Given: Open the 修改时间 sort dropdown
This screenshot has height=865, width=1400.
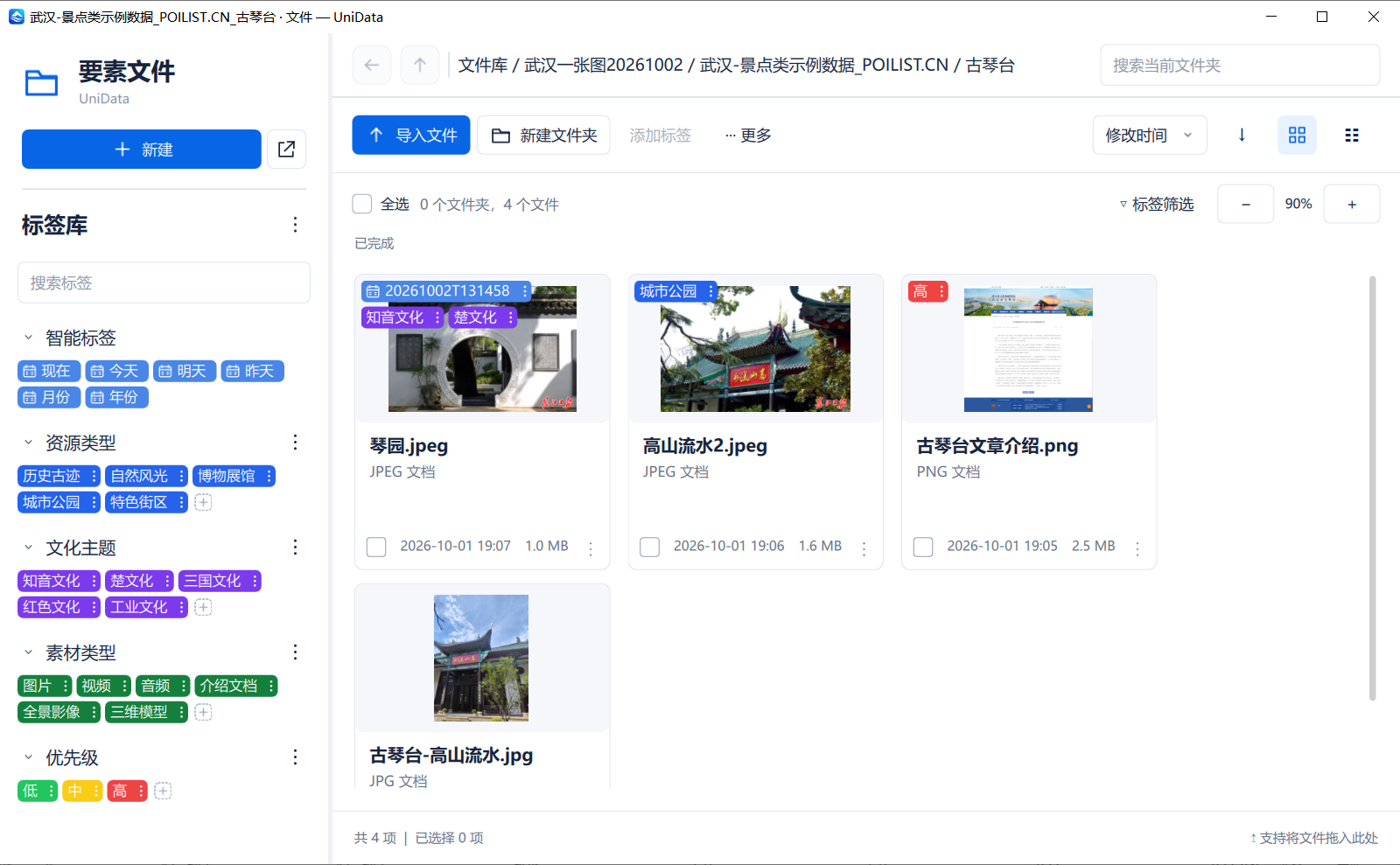Looking at the screenshot, I should [1150, 135].
